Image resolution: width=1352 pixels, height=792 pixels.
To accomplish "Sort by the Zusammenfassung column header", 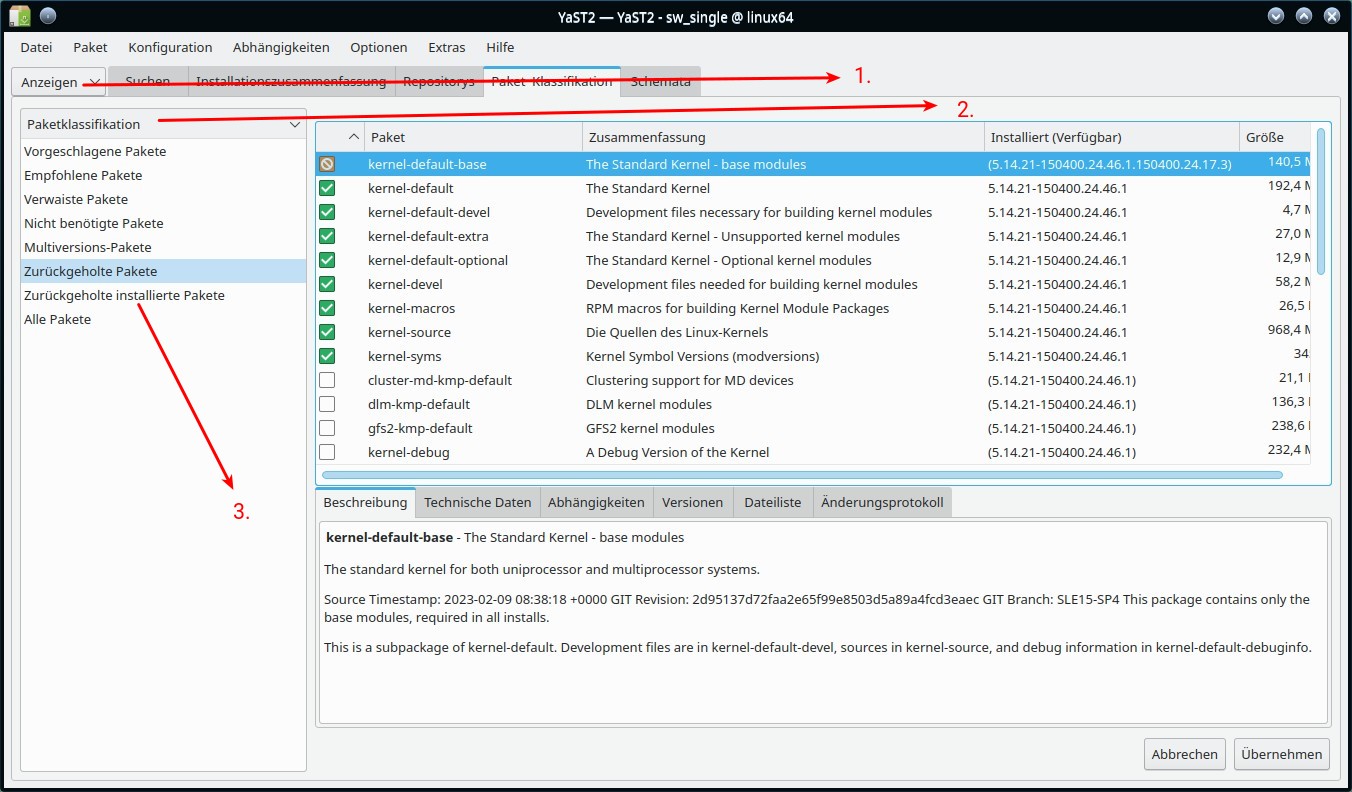I will tap(784, 137).
